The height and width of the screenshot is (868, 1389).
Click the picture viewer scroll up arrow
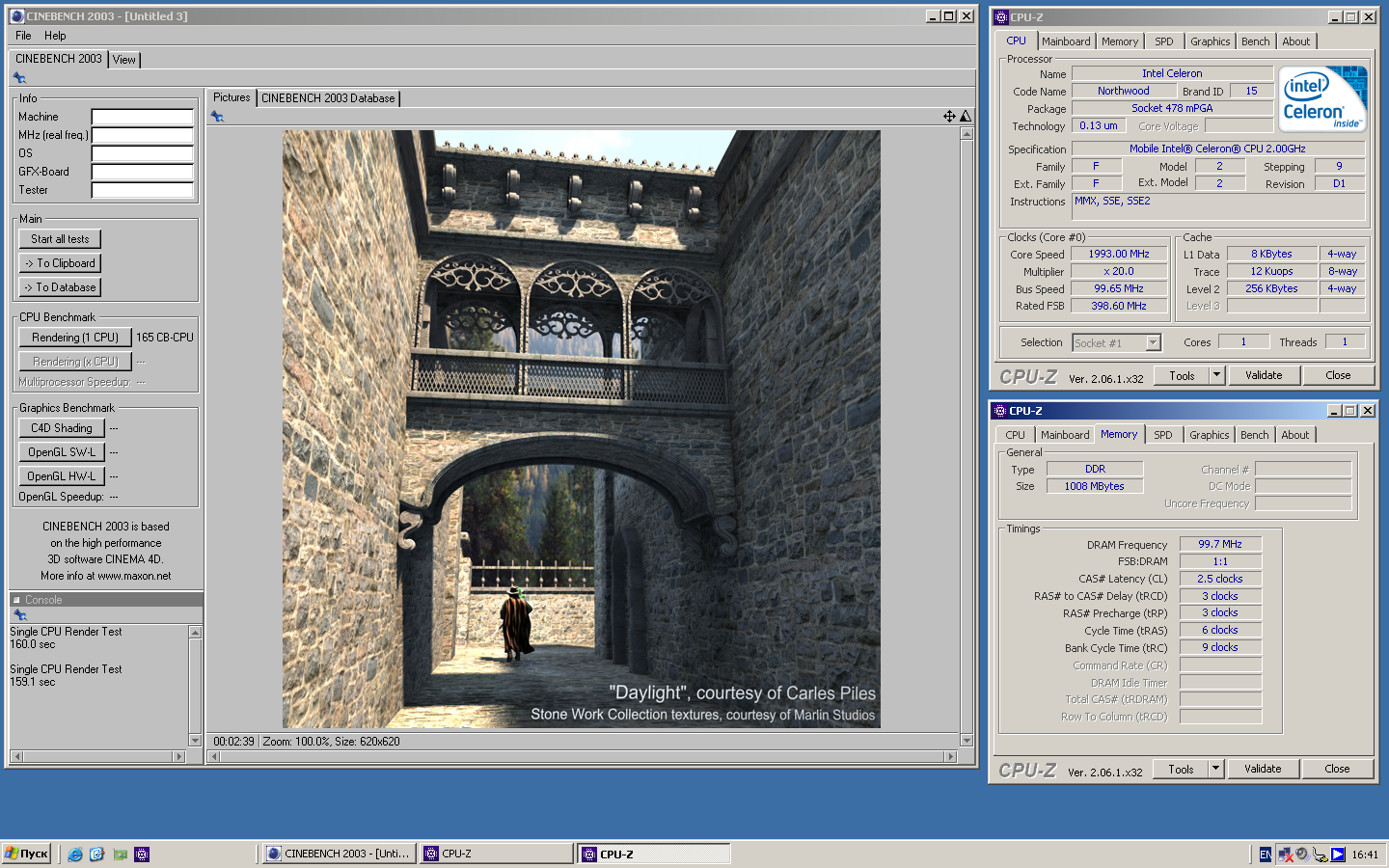click(967, 134)
